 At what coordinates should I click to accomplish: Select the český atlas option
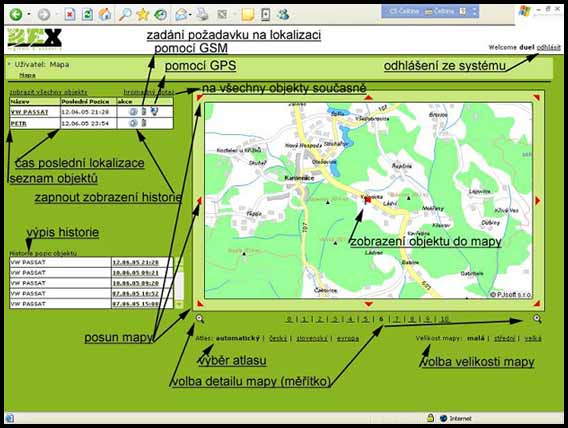pyautogui.click(x=278, y=339)
